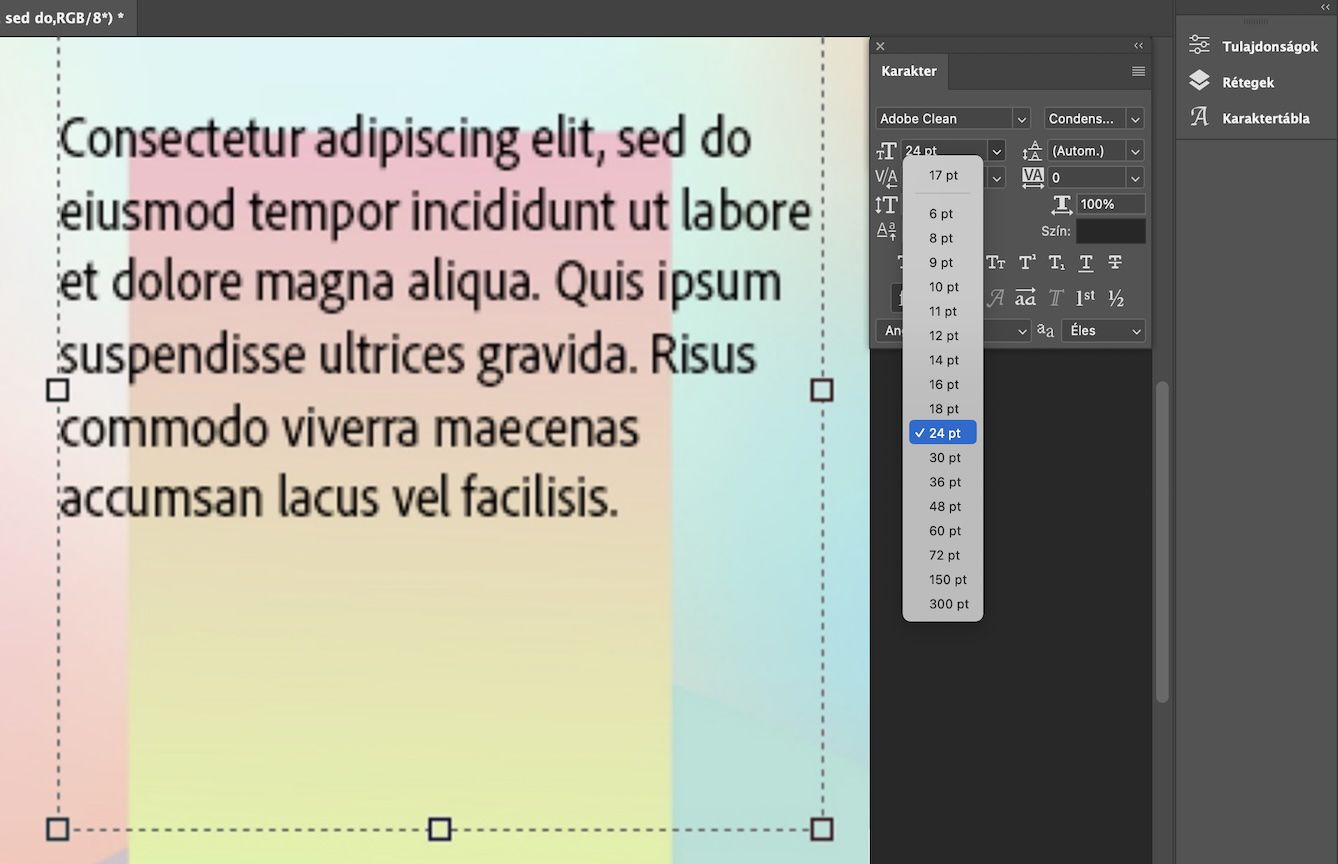1338x864 pixels.
Task: Select the checked 24 pt entry
Action: tap(943, 433)
